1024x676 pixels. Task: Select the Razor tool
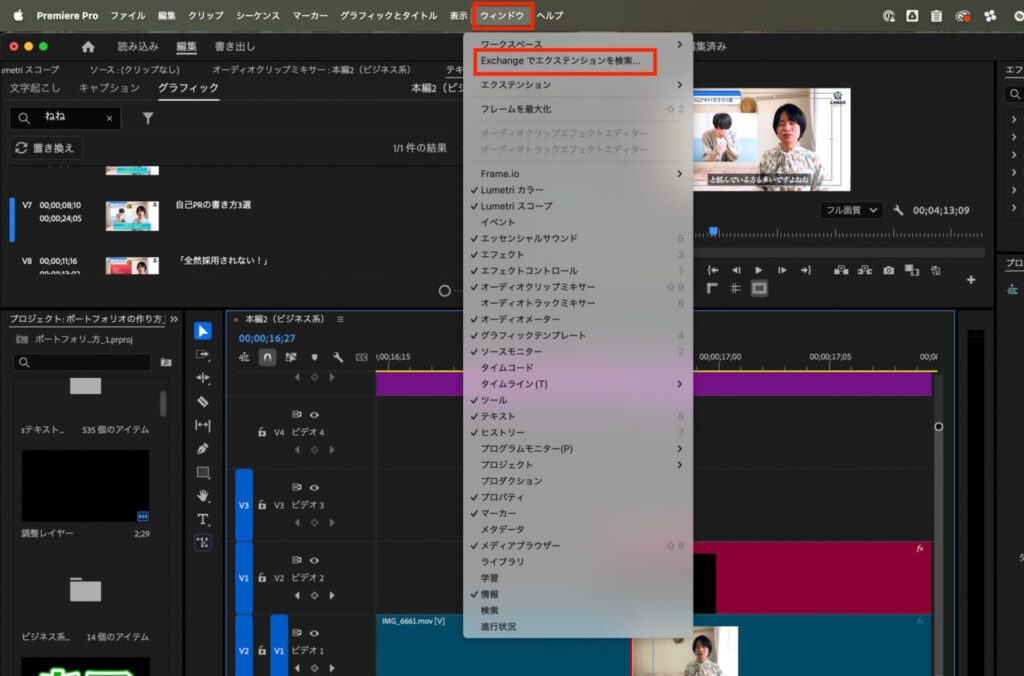pos(202,402)
